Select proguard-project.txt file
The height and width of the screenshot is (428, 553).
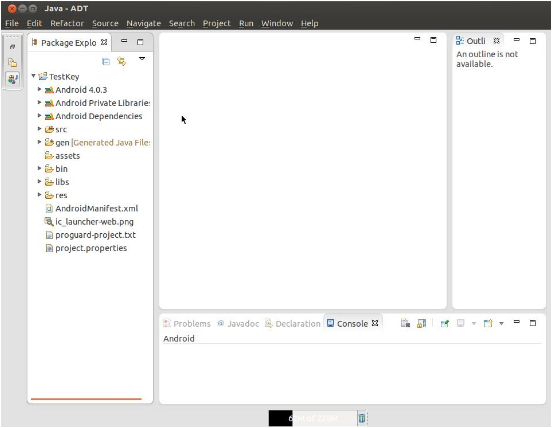(x=91, y=235)
